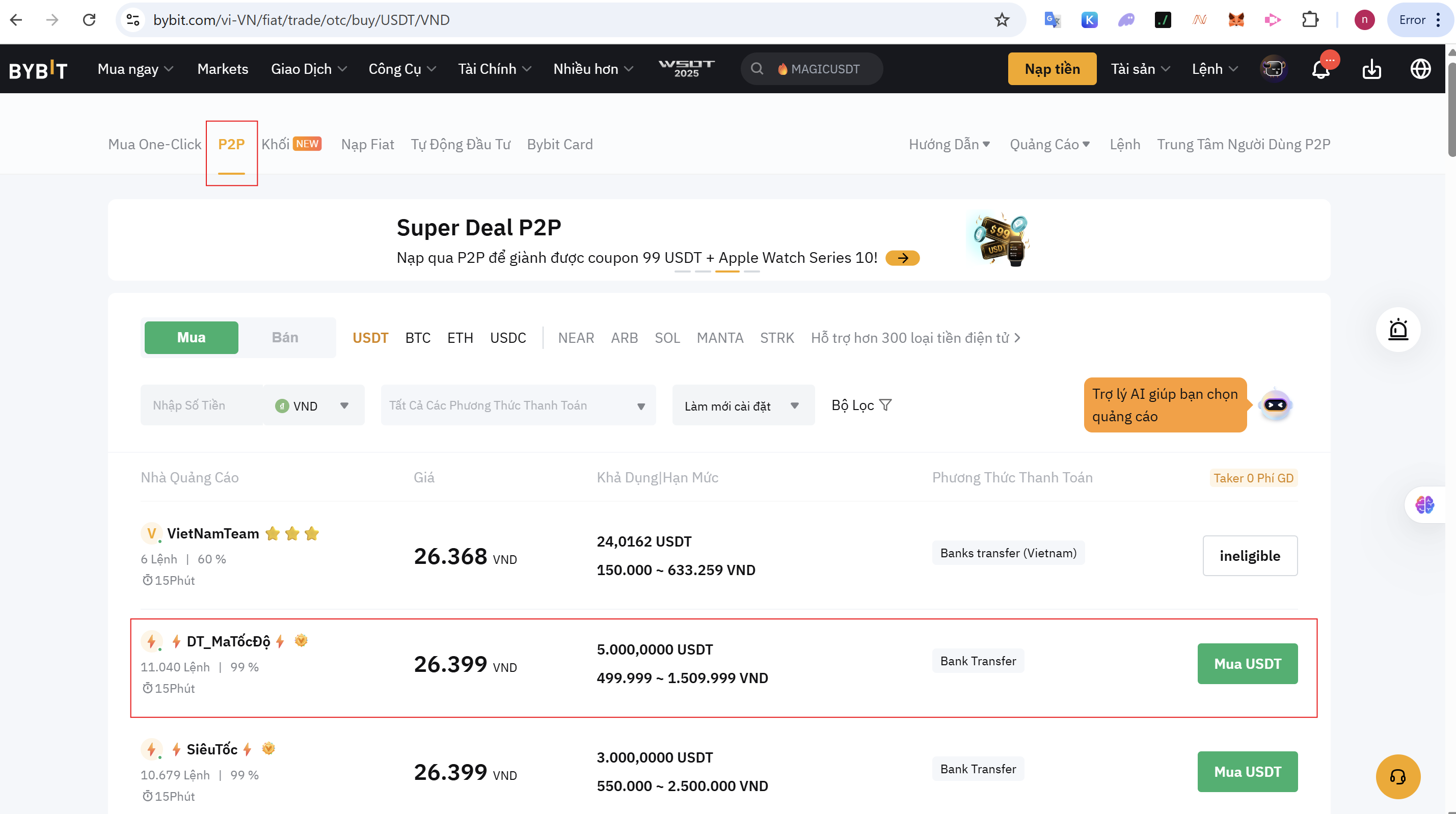This screenshot has width=1456, height=814.
Task: Expand the payment methods dropdown
Action: click(x=518, y=405)
